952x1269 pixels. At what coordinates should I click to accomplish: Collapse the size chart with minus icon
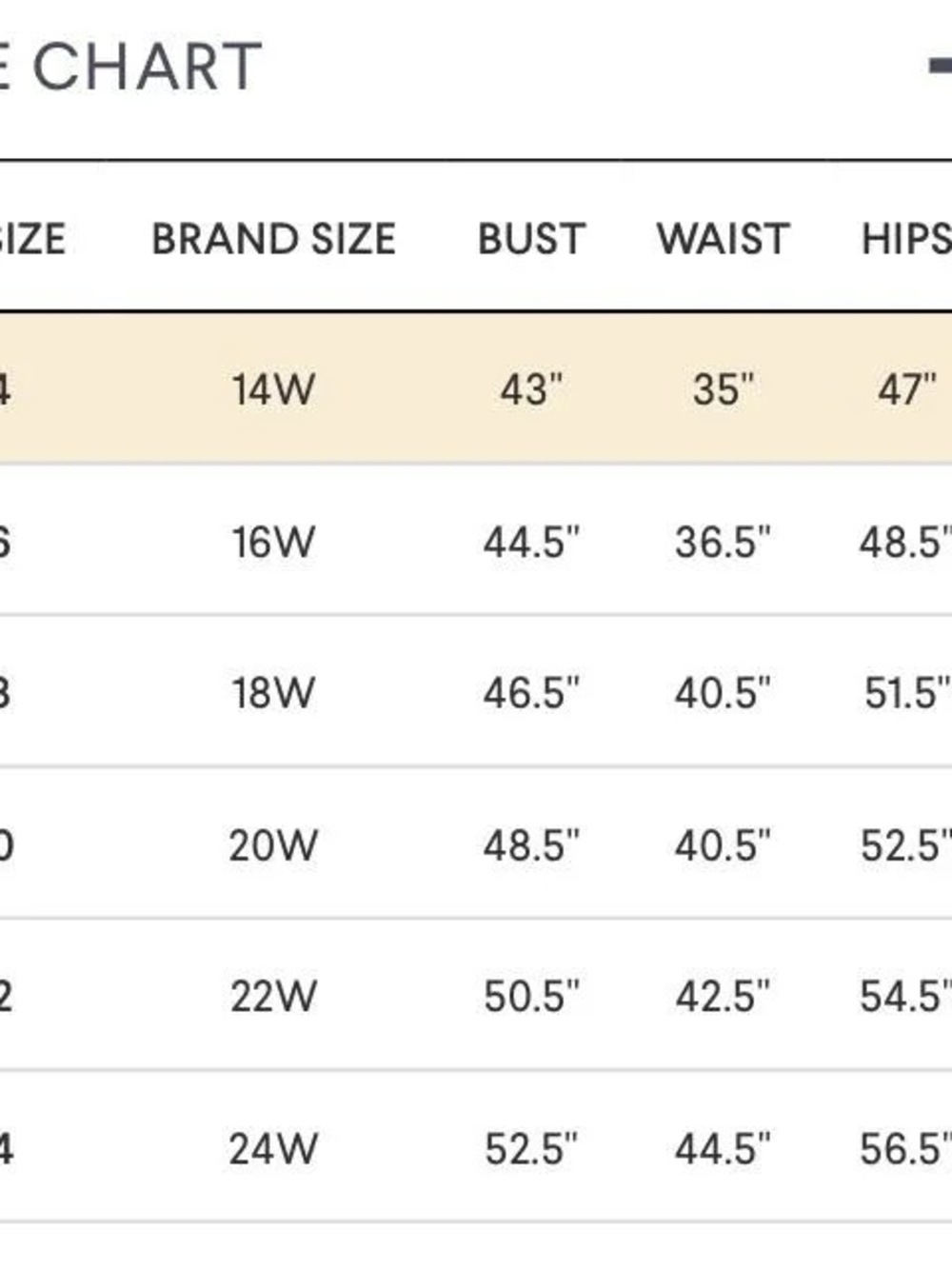point(941,66)
